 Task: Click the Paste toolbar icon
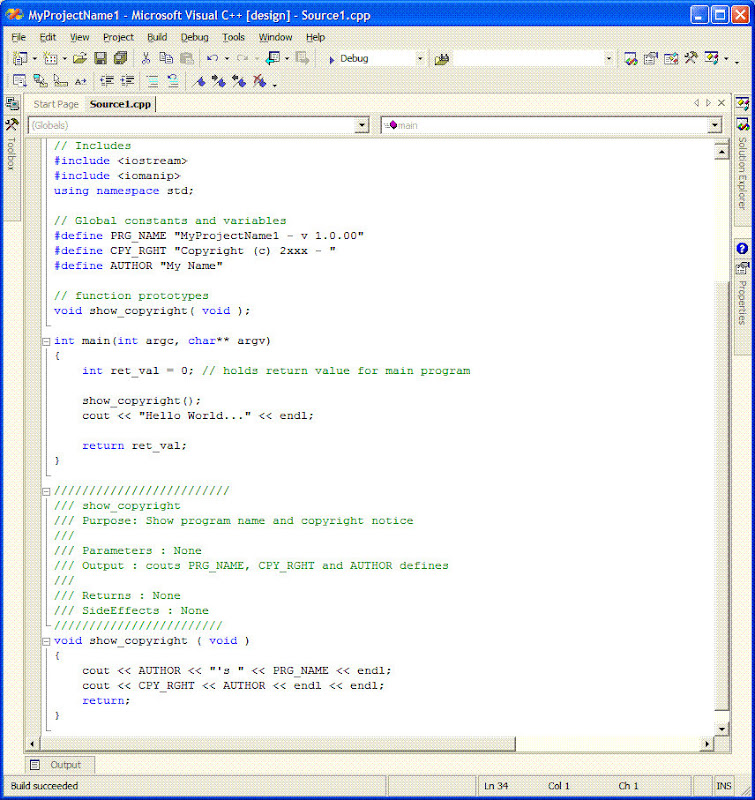point(187,59)
